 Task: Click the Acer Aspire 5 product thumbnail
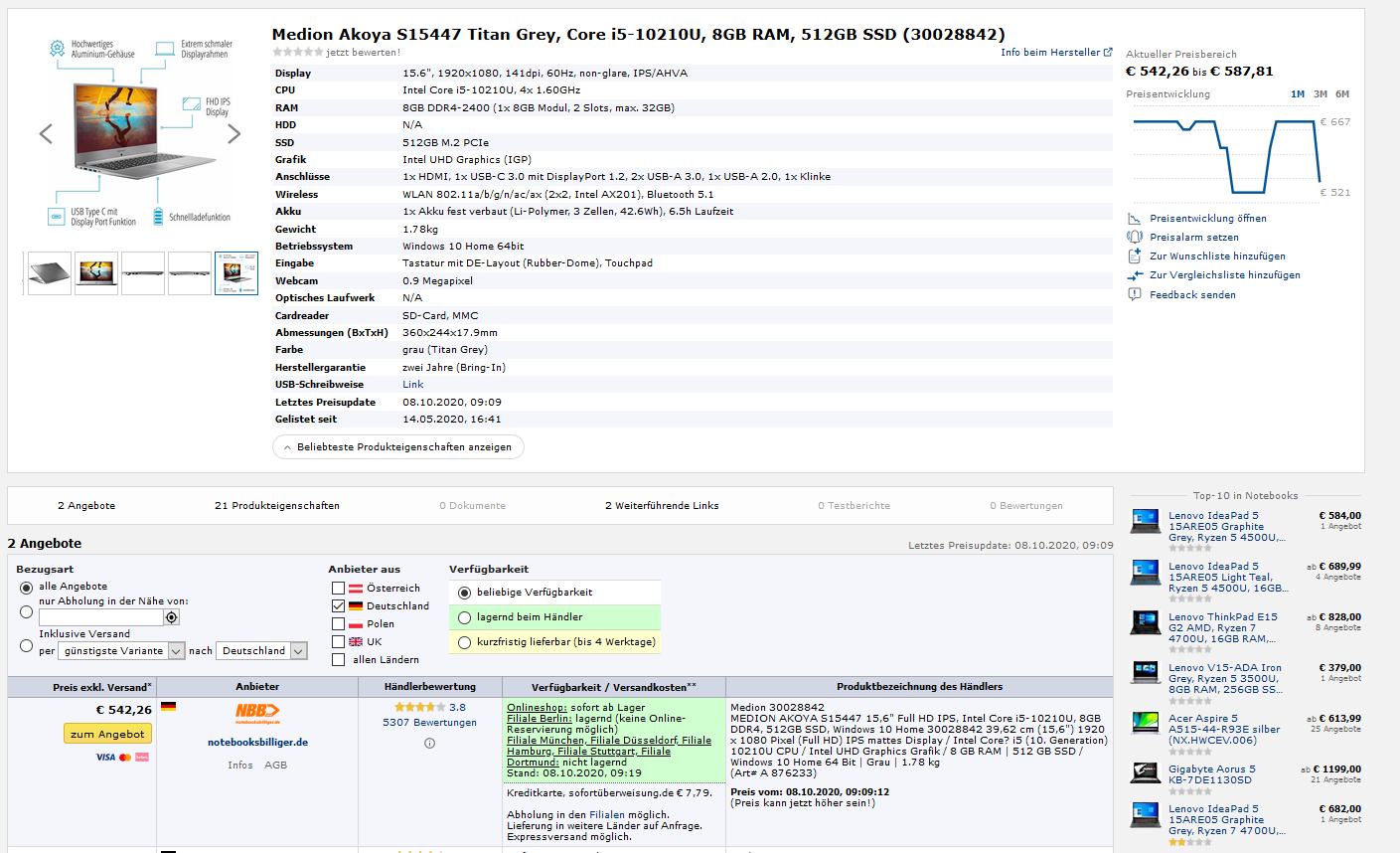point(1146,723)
